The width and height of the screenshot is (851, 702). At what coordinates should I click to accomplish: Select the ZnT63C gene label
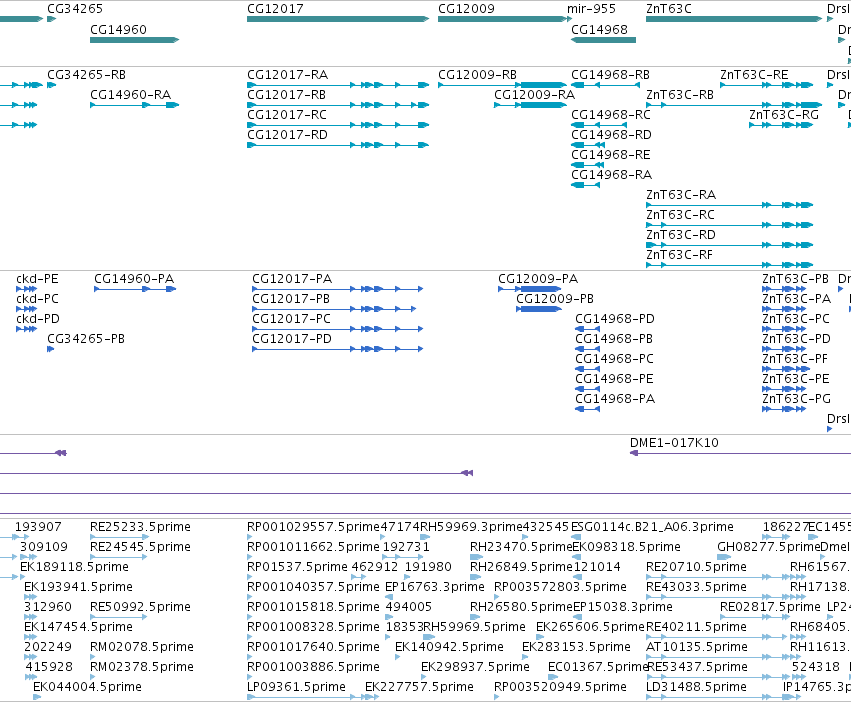coord(669,9)
